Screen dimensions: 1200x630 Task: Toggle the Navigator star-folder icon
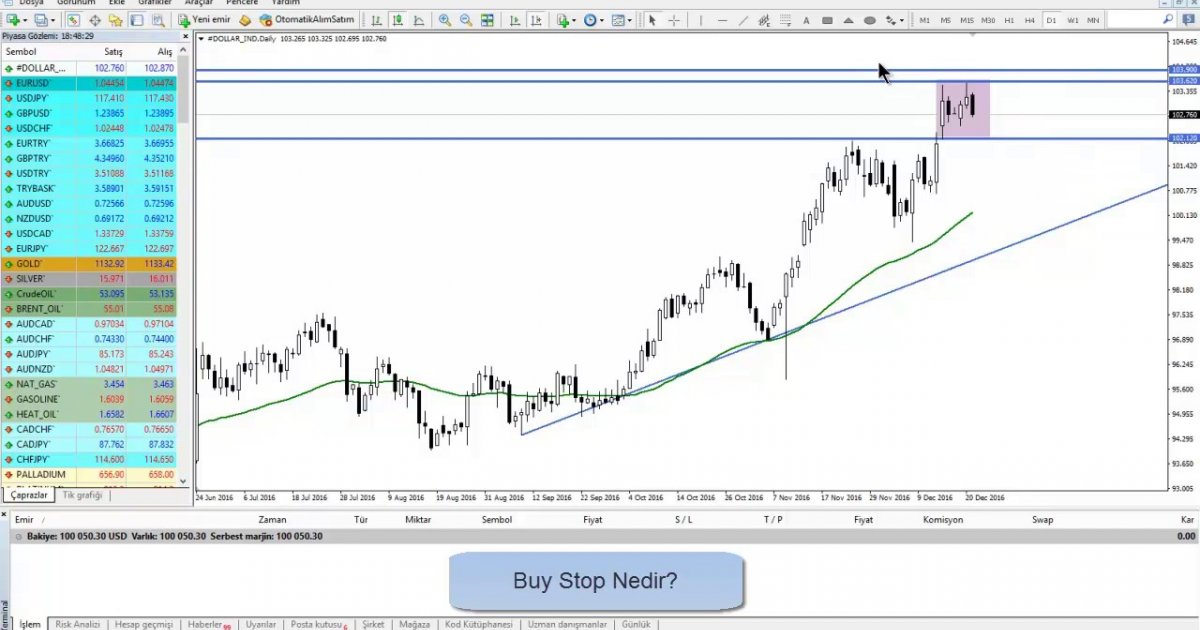click(x=116, y=20)
